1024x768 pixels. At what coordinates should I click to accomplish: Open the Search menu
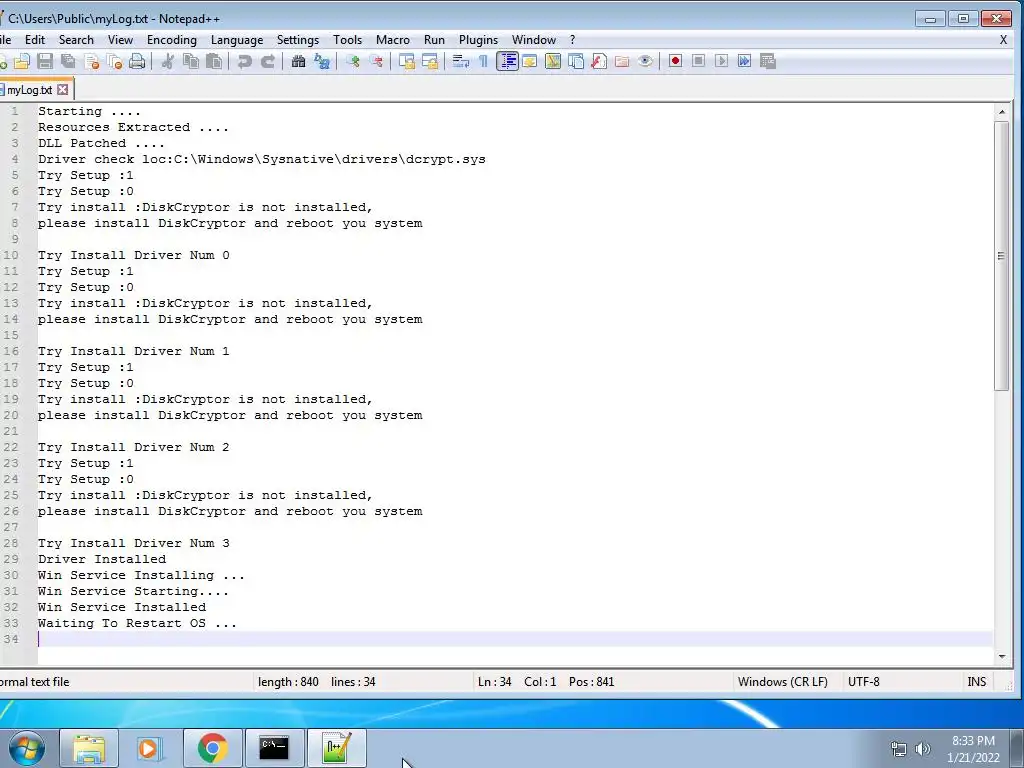click(x=76, y=40)
